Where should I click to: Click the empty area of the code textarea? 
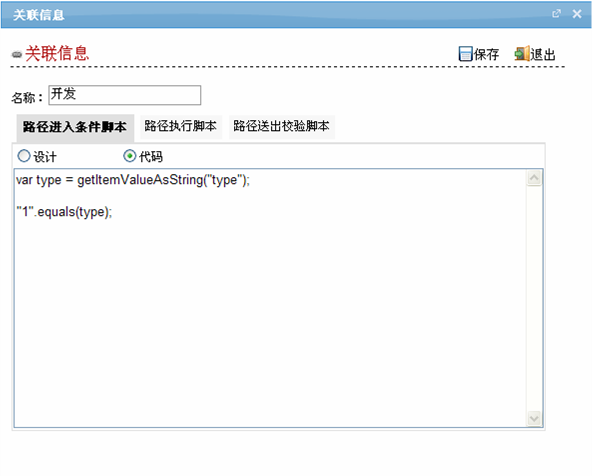click(x=270, y=321)
